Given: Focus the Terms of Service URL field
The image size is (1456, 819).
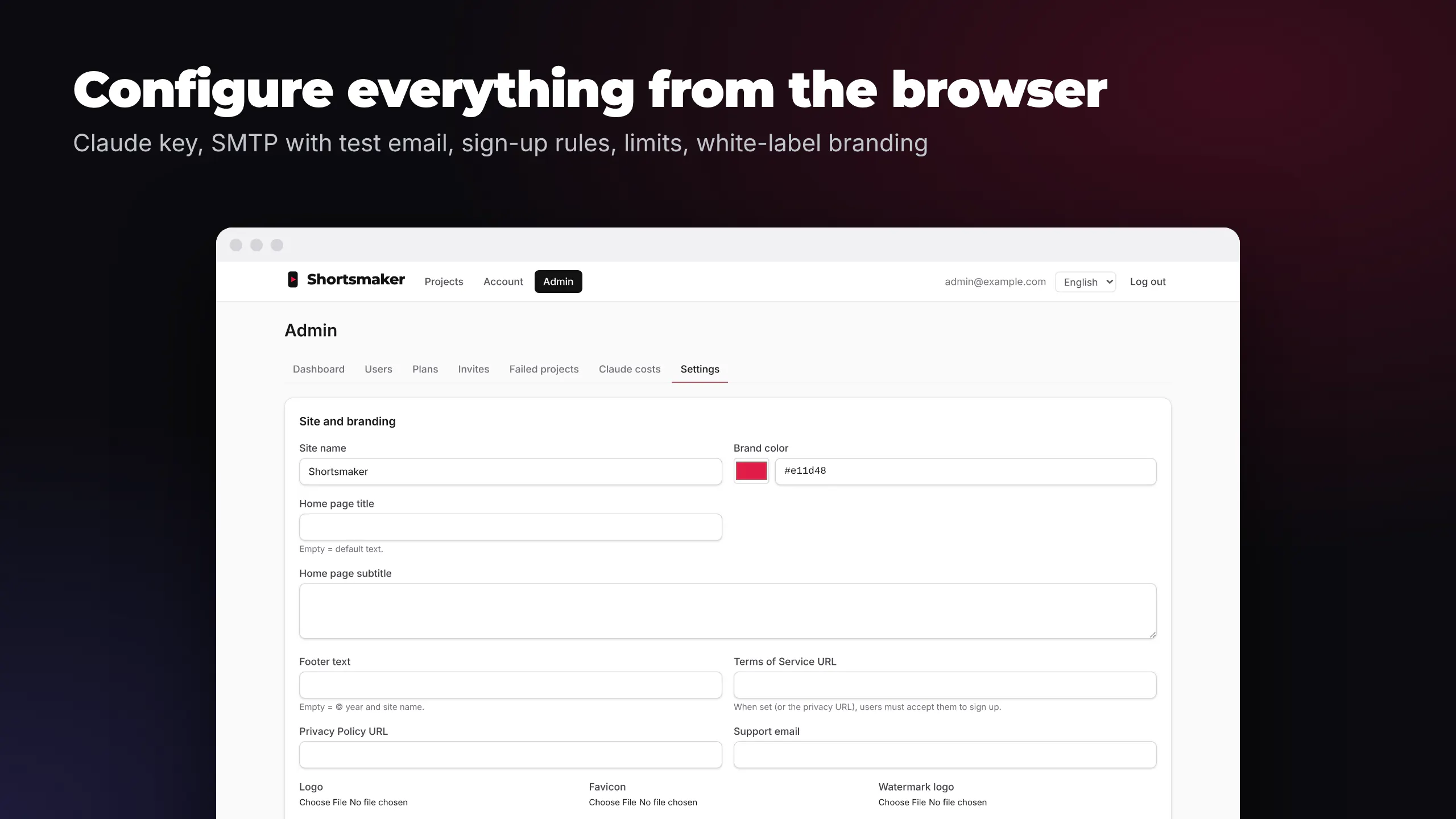Looking at the screenshot, I should (x=945, y=685).
